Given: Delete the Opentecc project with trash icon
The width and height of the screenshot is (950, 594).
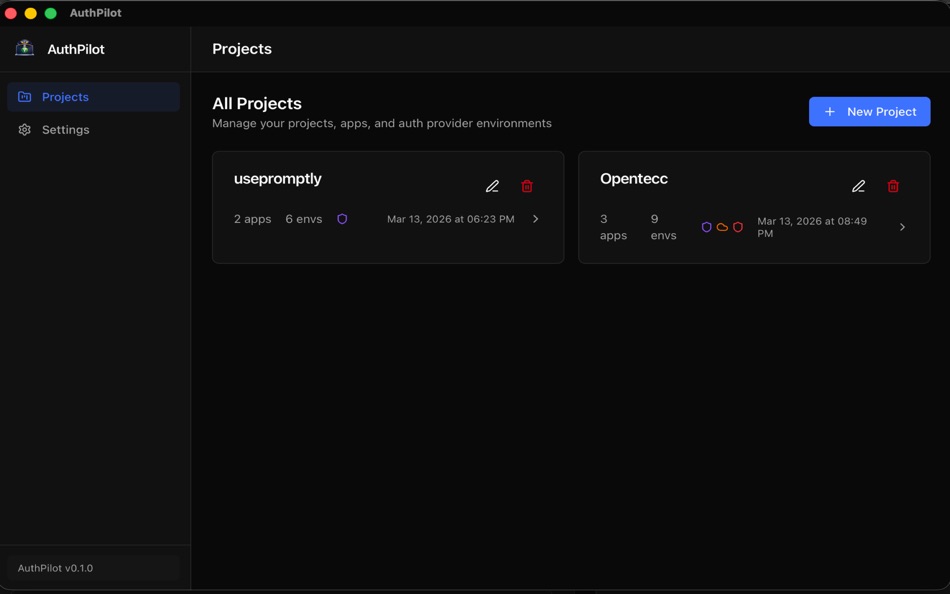Looking at the screenshot, I should click(893, 186).
